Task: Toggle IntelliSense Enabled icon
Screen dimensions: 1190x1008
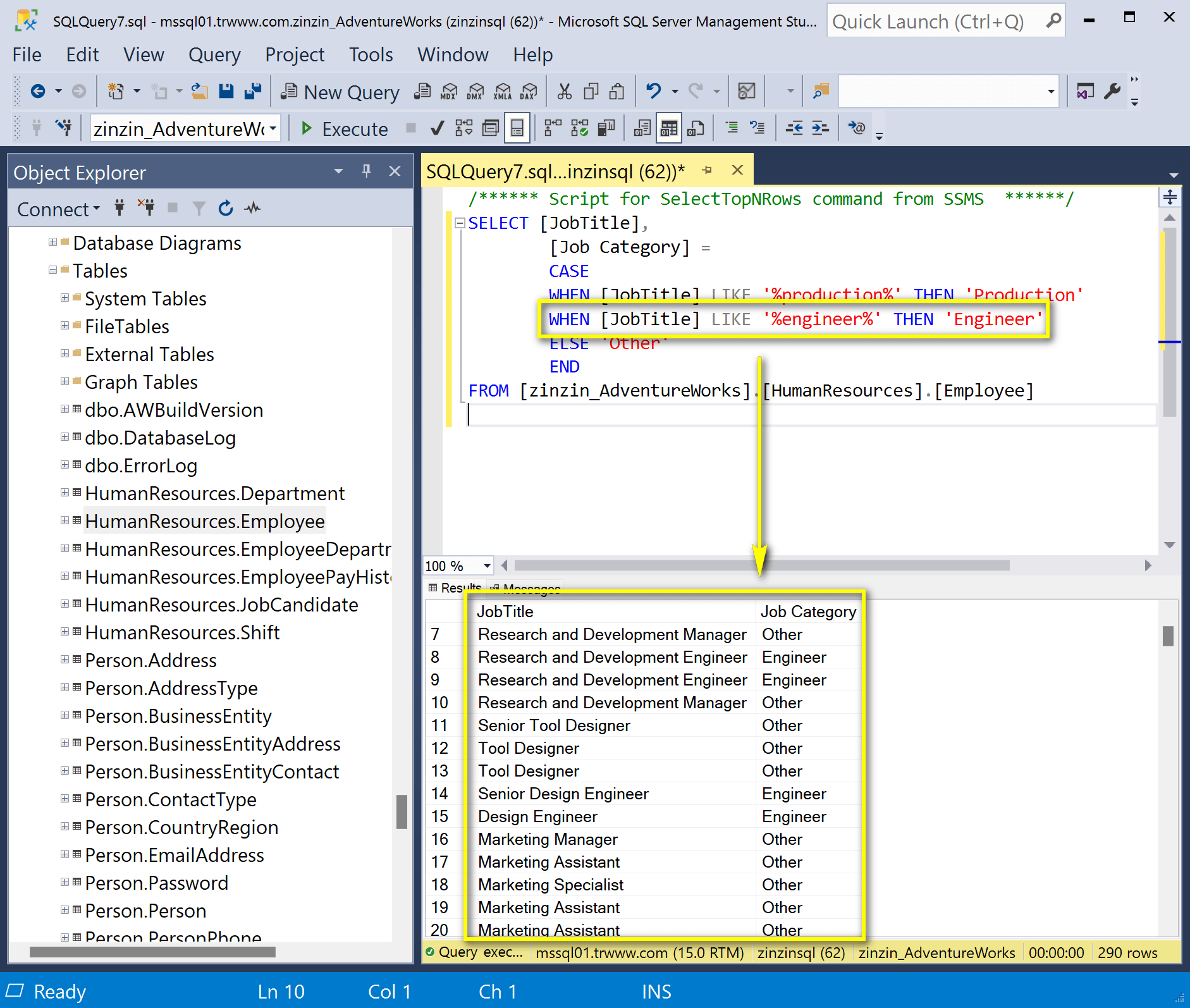Action: pyautogui.click(x=517, y=129)
